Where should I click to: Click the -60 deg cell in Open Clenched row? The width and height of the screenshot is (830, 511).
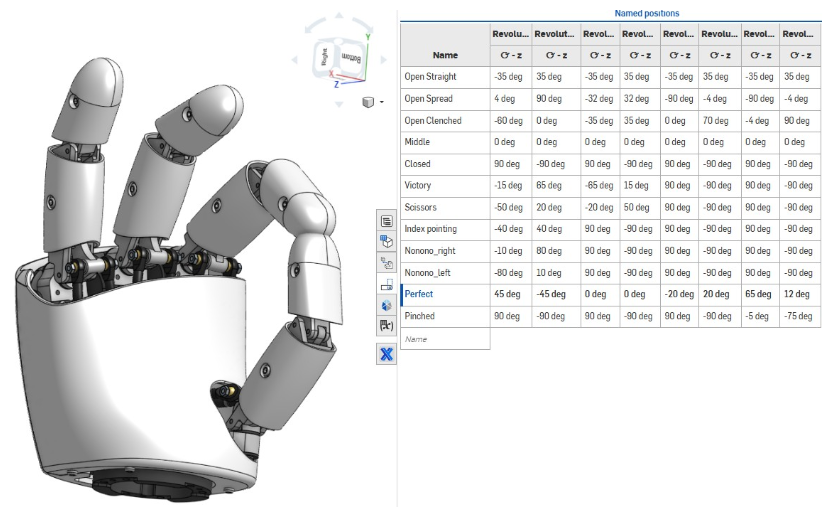pyautogui.click(x=511, y=121)
